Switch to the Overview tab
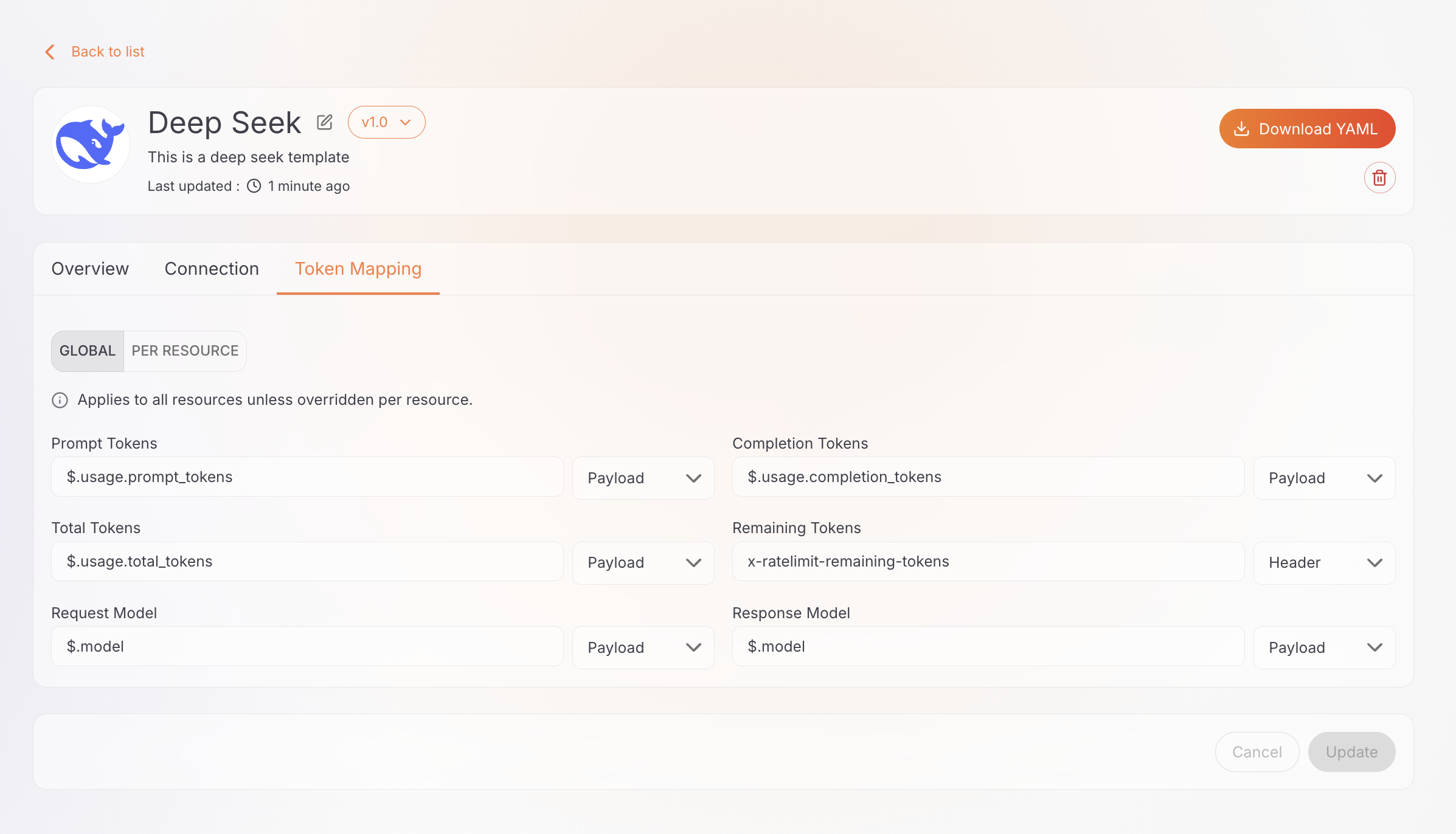The height and width of the screenshot is (834, 1456). pyautogui.click(x=90, y=269)
